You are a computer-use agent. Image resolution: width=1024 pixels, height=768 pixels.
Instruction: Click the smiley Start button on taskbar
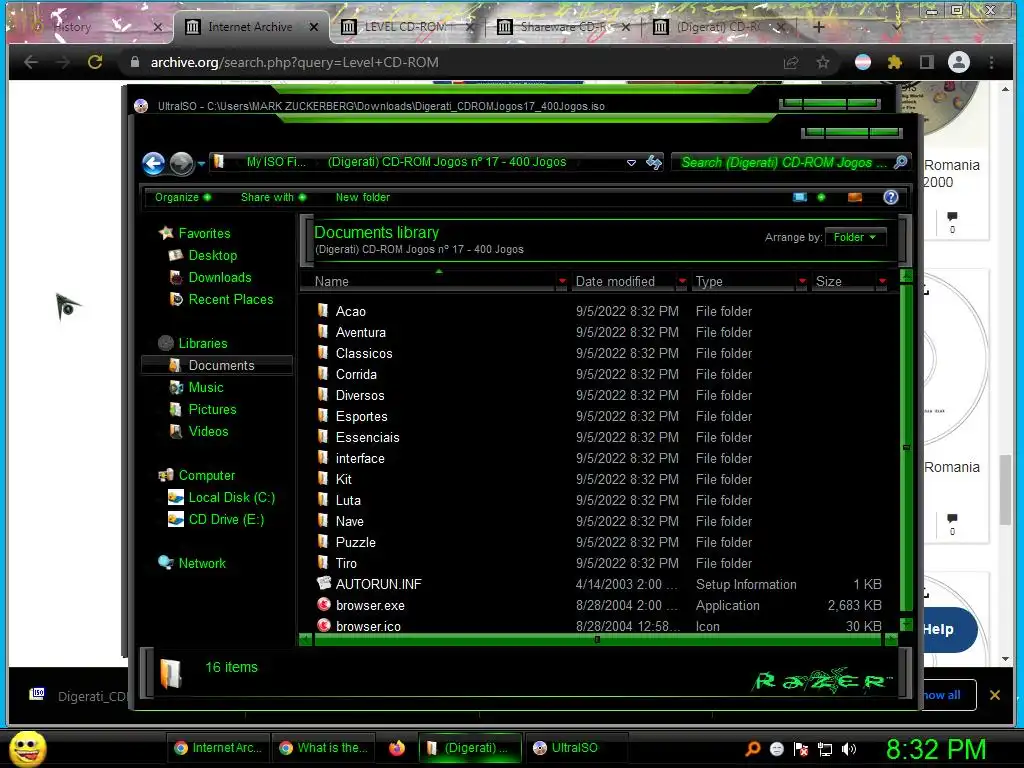(27, 748)
